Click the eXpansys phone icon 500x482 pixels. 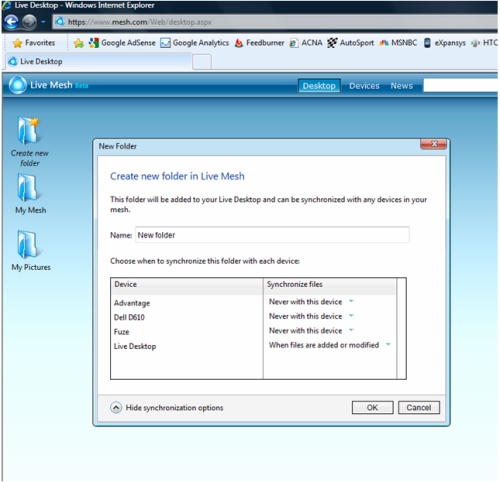click(x=427, y=43)
